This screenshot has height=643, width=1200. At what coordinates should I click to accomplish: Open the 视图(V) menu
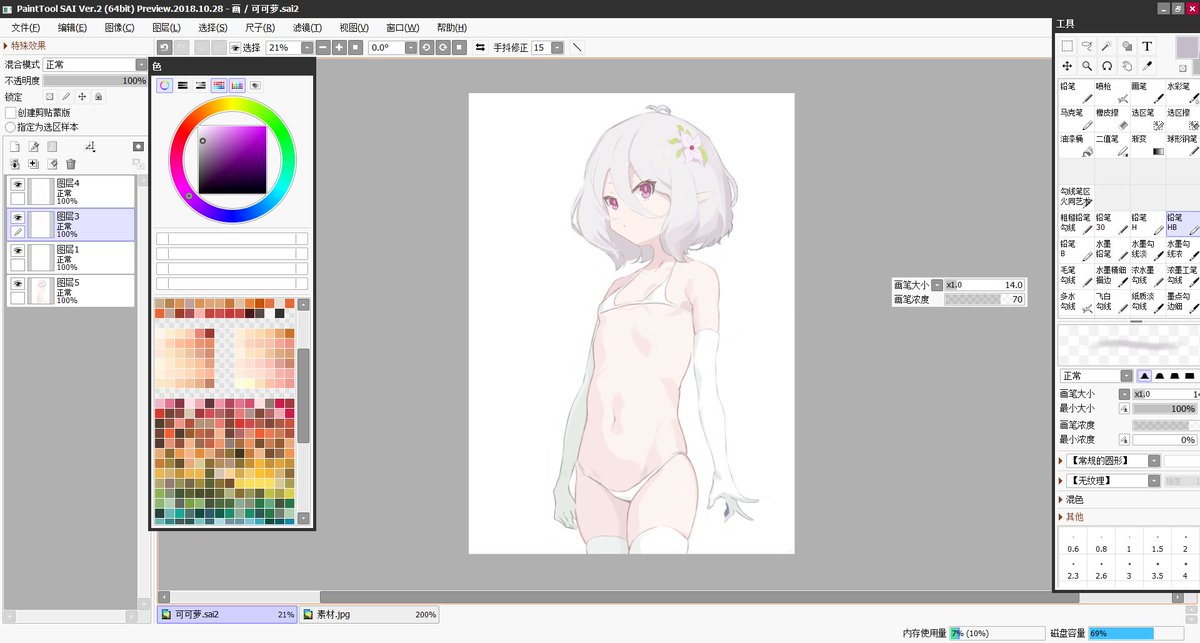pyautogui.click(x=354, y=27)
